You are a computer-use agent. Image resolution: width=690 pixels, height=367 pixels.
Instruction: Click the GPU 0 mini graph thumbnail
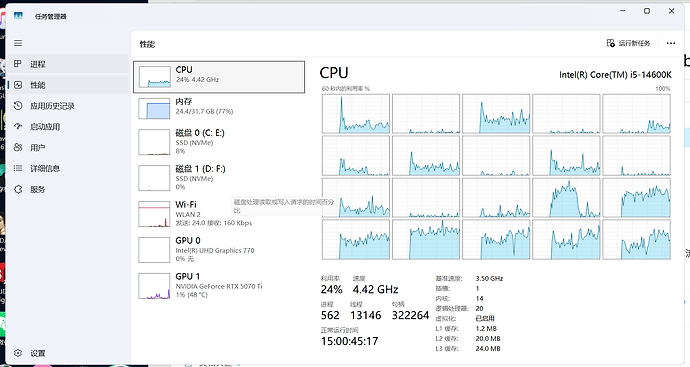tap(154, 250)
